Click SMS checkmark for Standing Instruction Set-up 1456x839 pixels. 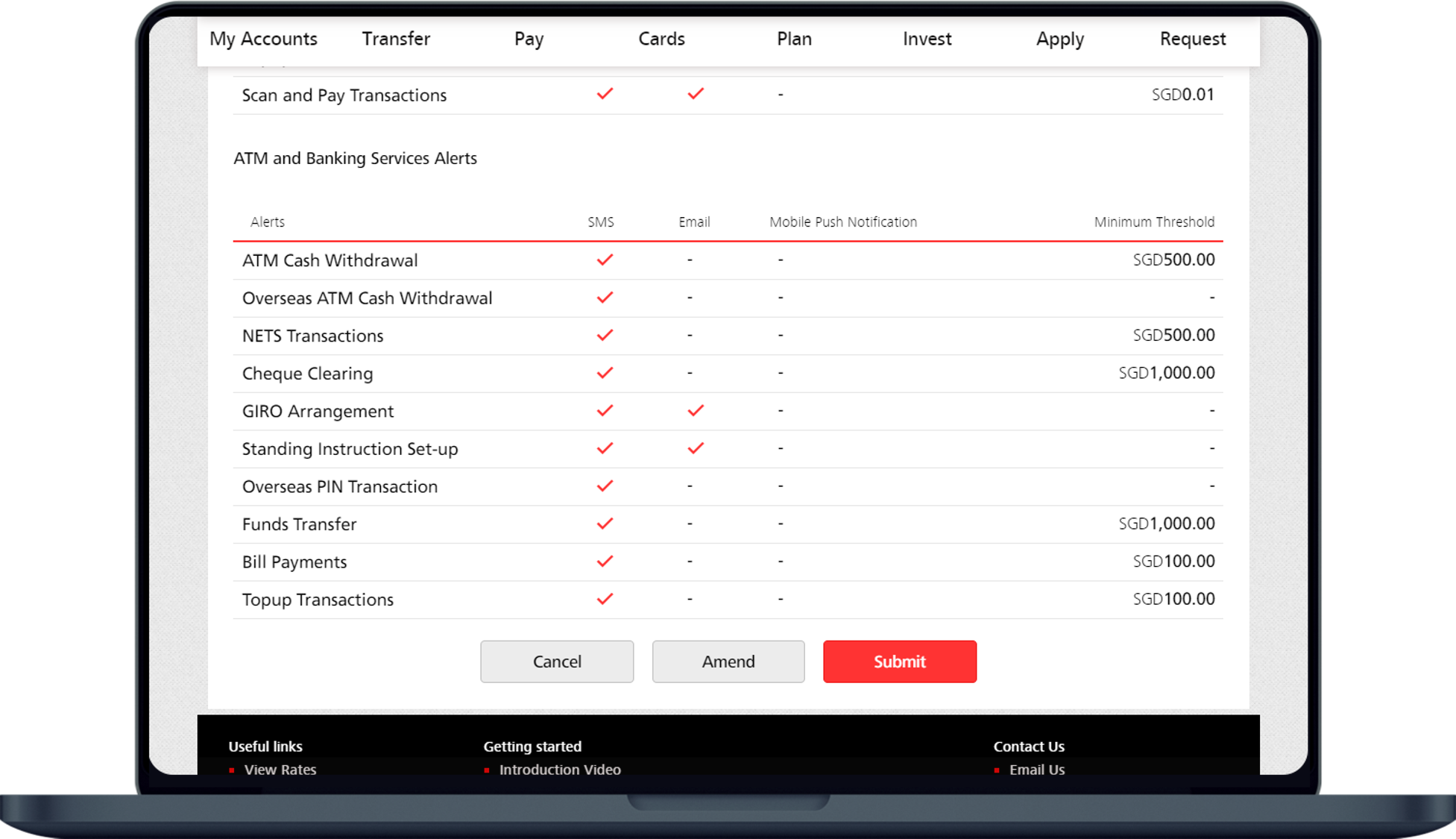click(x=605, y=448)
